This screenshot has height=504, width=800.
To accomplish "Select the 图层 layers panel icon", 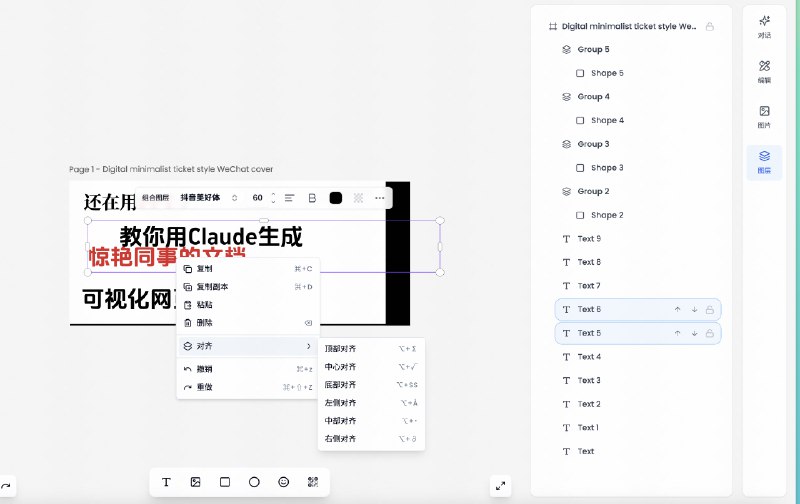I will (764, 162).
